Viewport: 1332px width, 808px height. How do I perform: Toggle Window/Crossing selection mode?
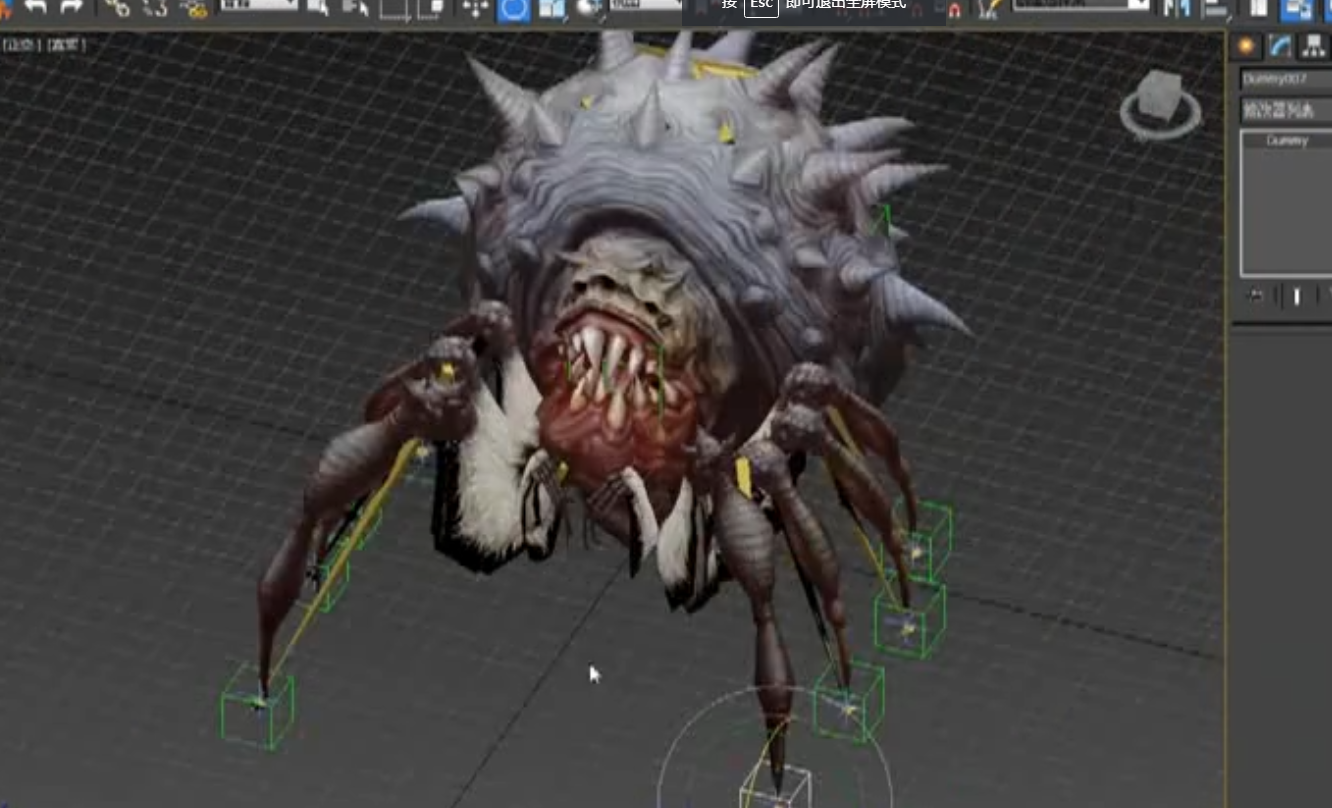[x=432, y=9]
